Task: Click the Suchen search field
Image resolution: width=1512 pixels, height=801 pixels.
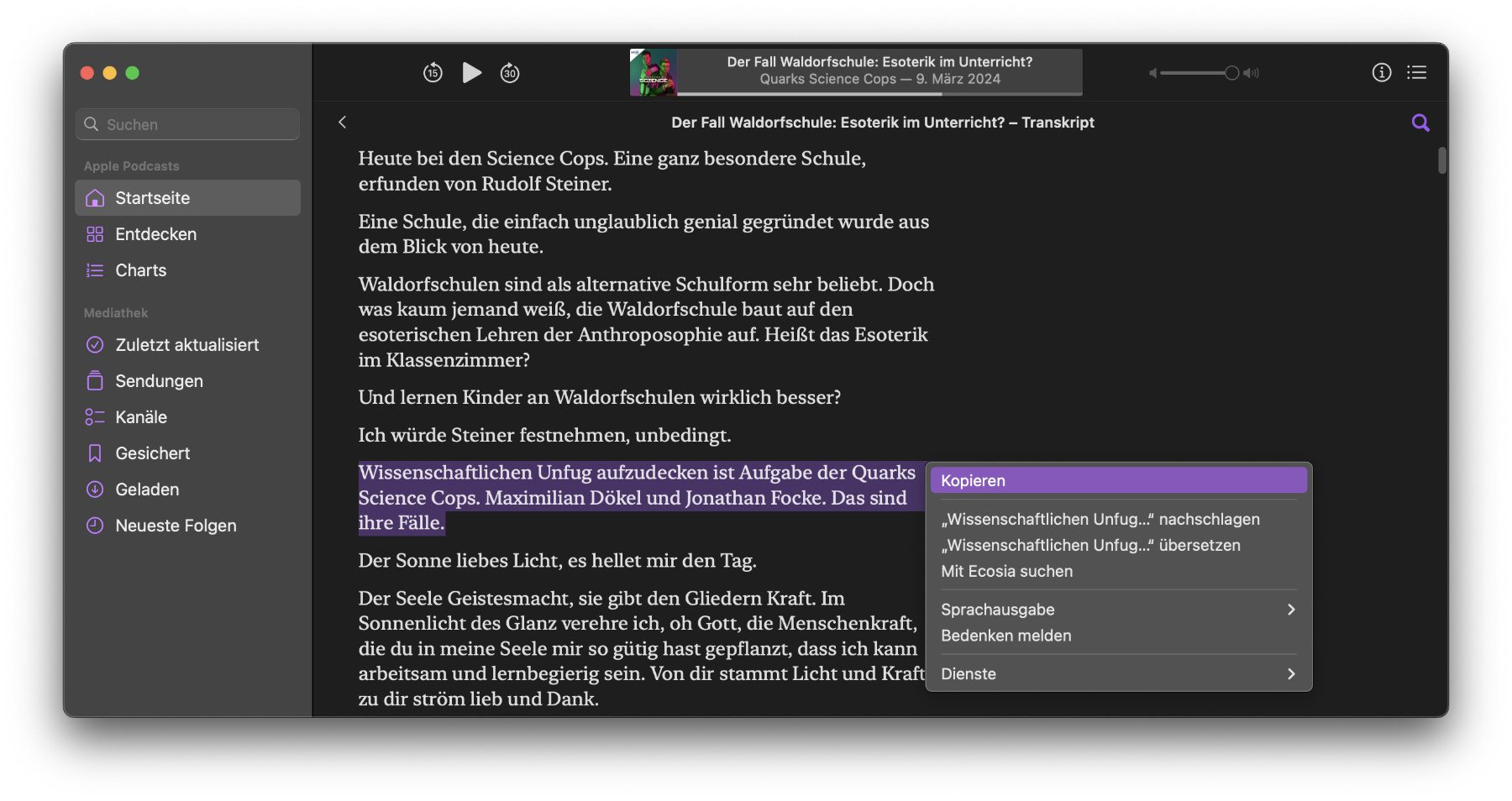Action: [188, 124]
